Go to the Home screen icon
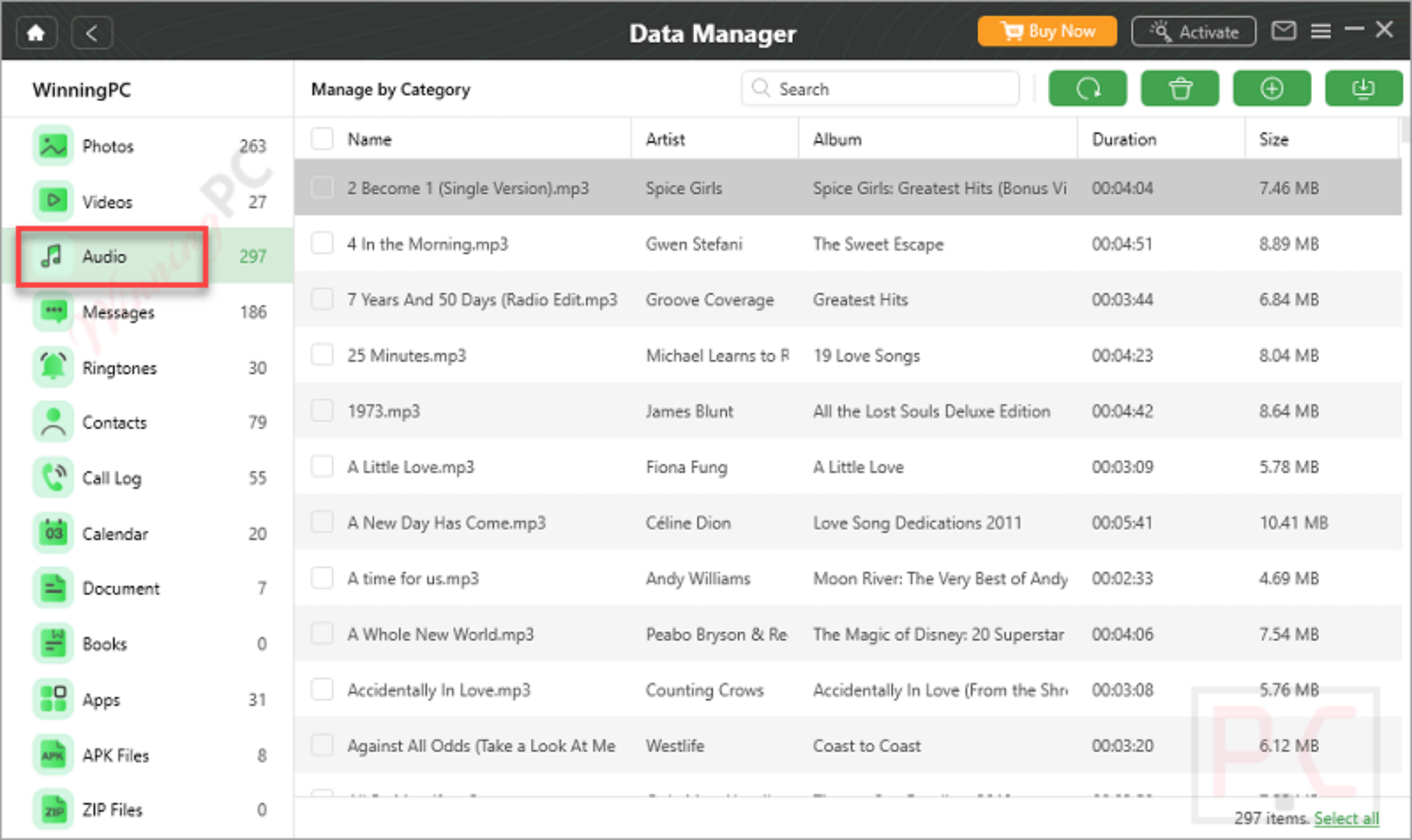The height and width of the screenshot is (840, 1412). point(37,32)
